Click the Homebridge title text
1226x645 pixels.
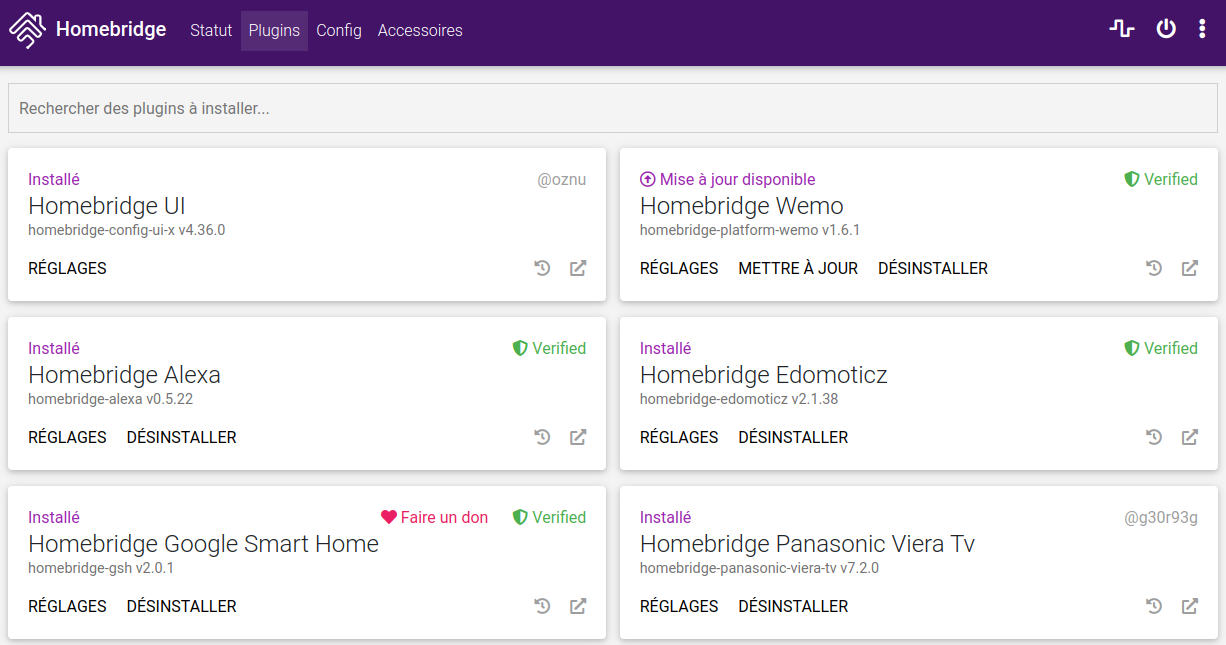click(x=111, y=30)
